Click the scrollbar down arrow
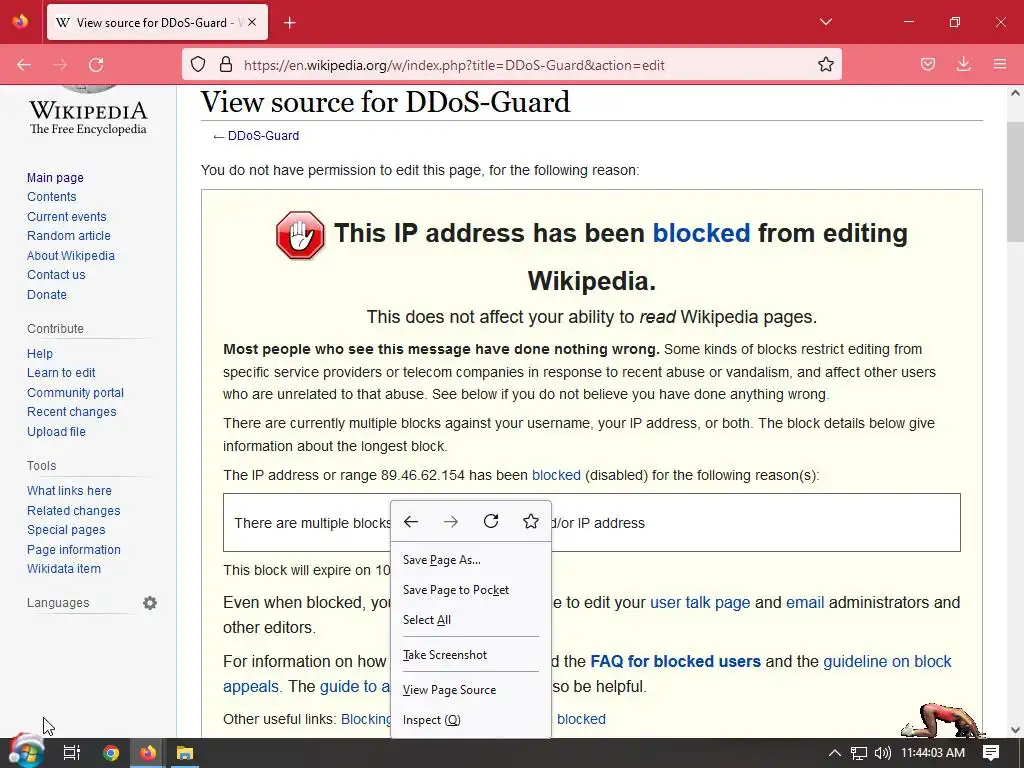The height and width of the screenshot is (768, 1024). click(1015, 729)
